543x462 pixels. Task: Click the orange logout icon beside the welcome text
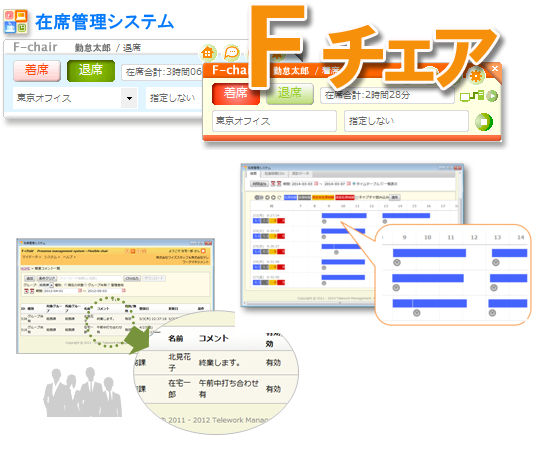point(203,251)
